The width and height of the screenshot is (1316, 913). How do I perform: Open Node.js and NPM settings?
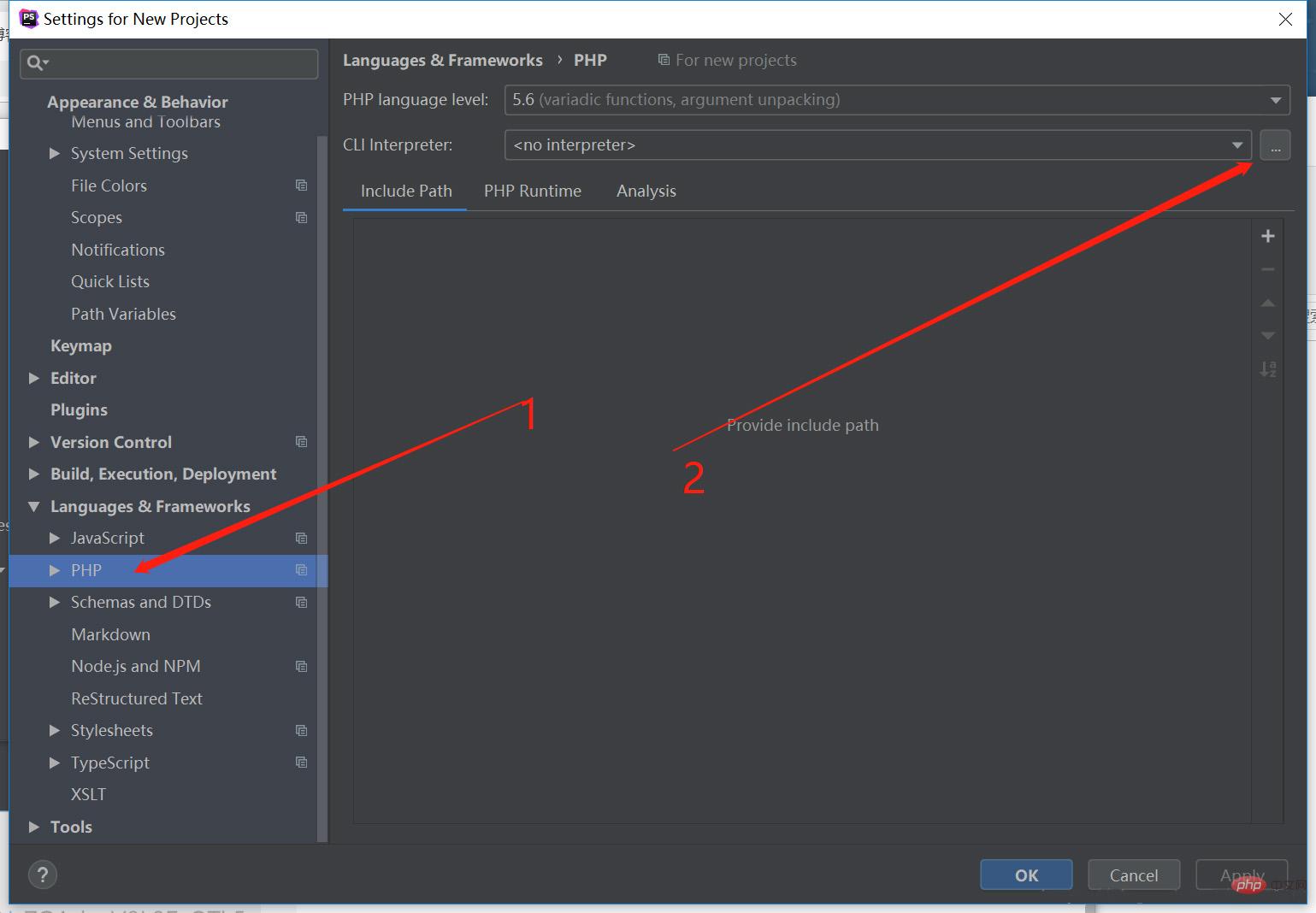click(x=136, y=667)
